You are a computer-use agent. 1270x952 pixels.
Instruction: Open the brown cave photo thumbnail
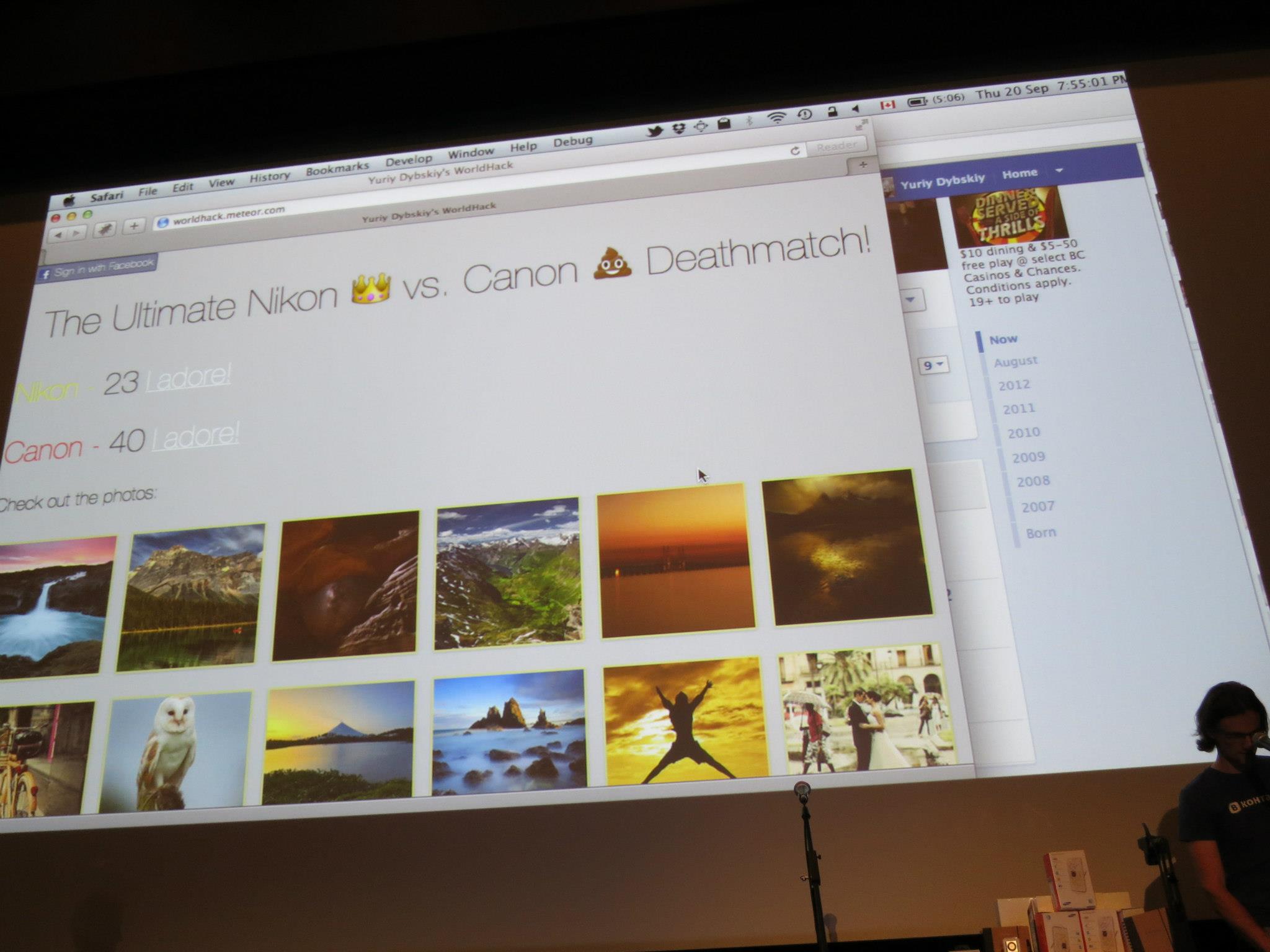(346, 585)
